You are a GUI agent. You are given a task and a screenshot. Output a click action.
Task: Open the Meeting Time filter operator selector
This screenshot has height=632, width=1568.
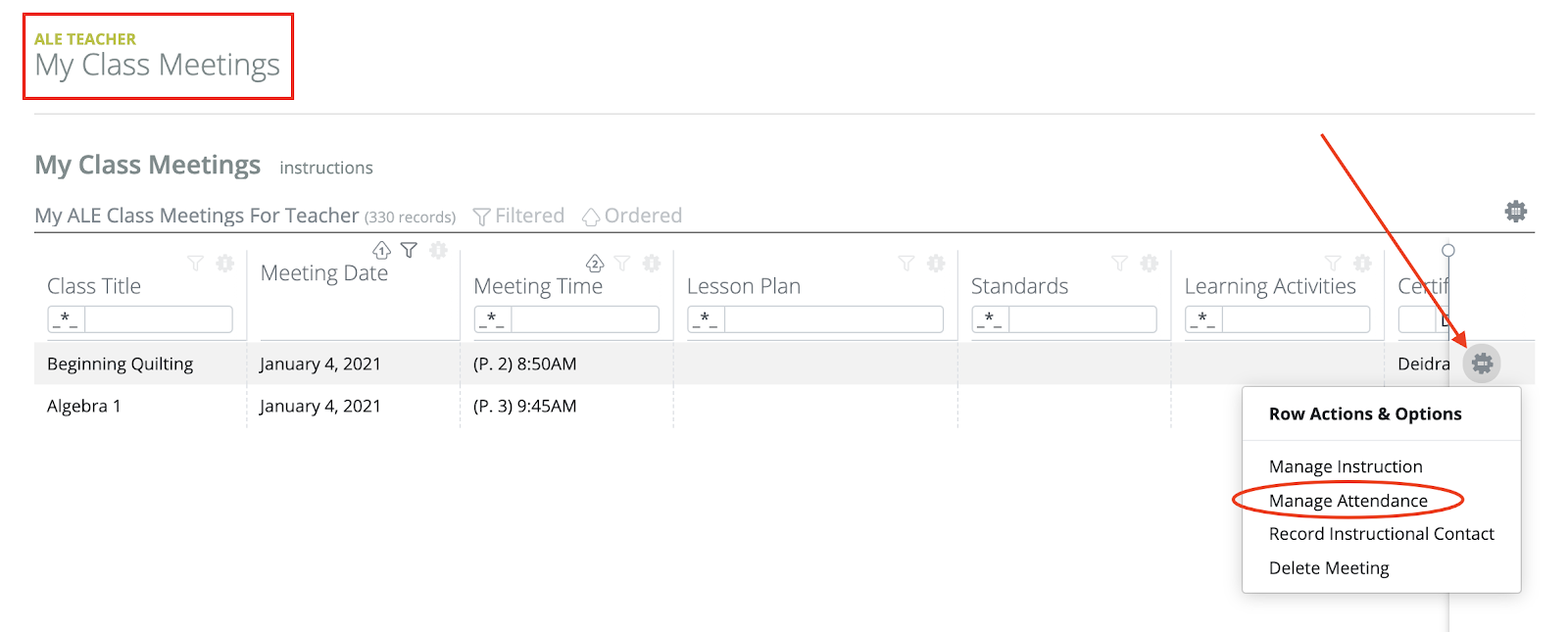(492, 319)
